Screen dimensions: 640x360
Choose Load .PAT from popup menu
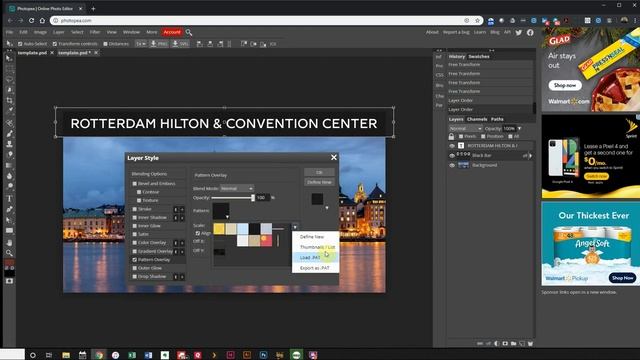(315, 258)
